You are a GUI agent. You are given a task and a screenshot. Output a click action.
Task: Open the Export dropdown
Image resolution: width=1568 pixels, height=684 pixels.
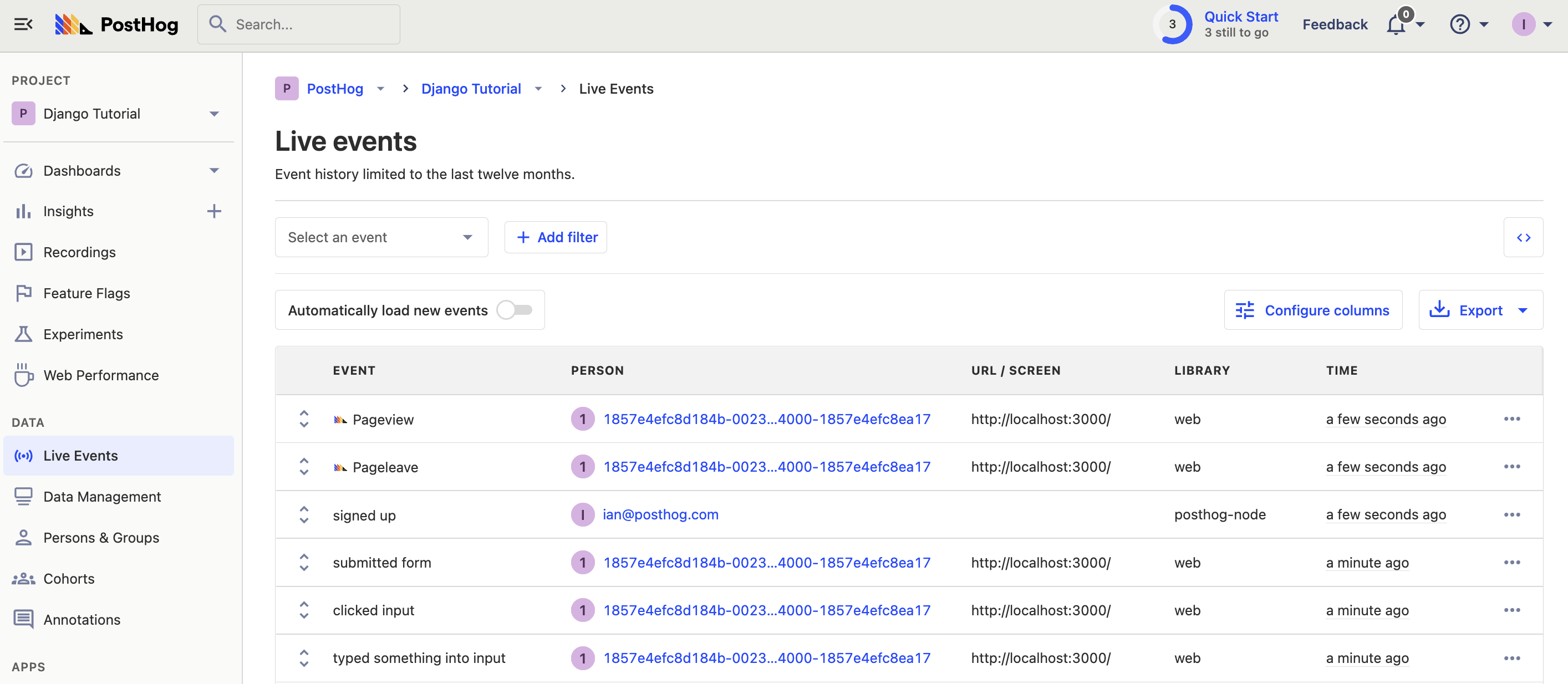click(1480, 310)
